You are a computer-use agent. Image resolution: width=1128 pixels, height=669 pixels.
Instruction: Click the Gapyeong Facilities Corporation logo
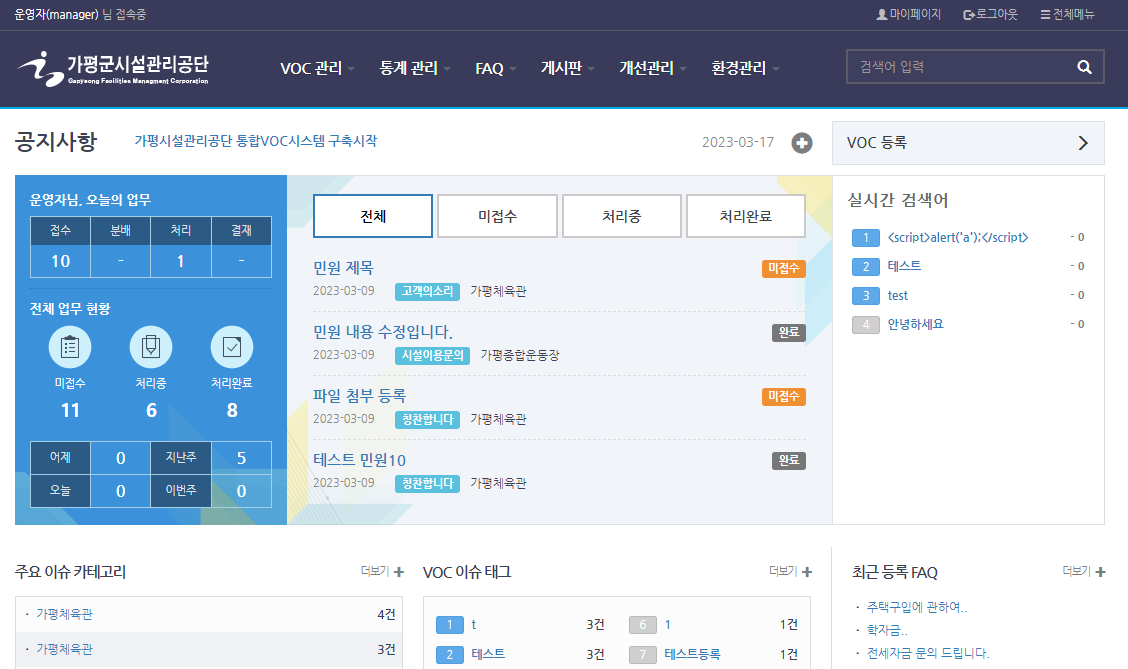[x=113, y=68]
